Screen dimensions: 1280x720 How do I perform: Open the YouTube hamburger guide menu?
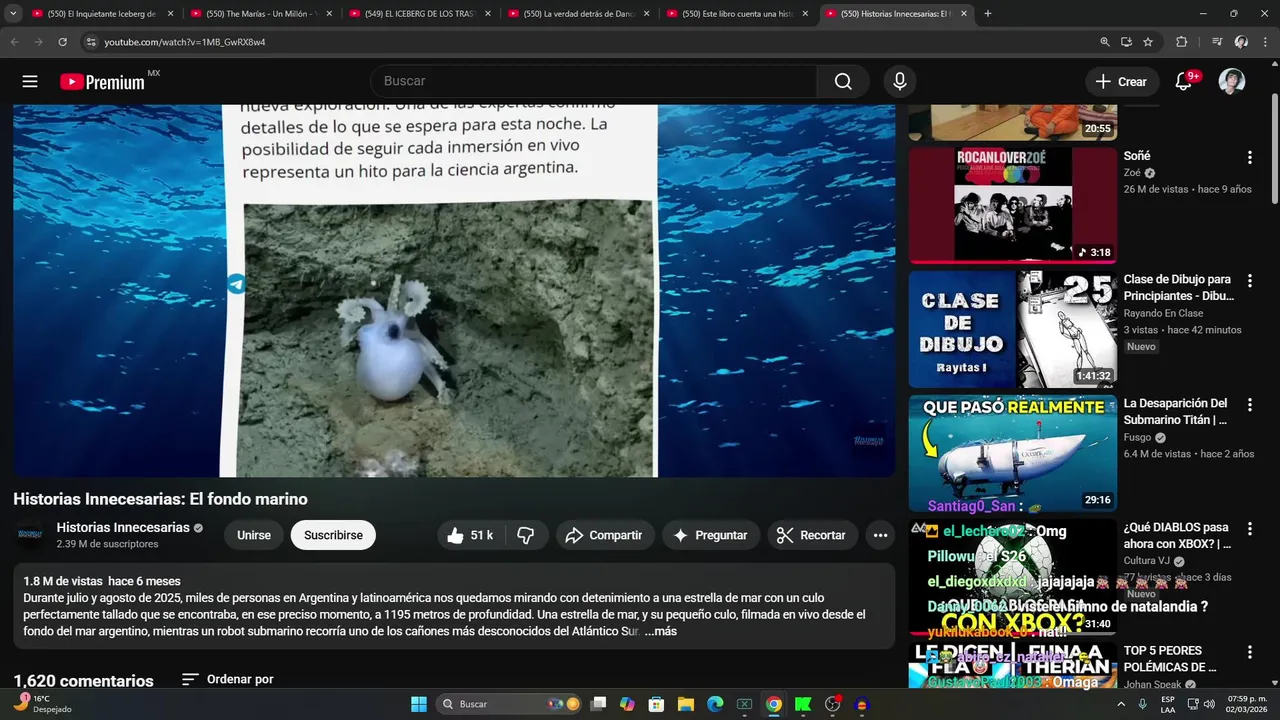(30, 82)
